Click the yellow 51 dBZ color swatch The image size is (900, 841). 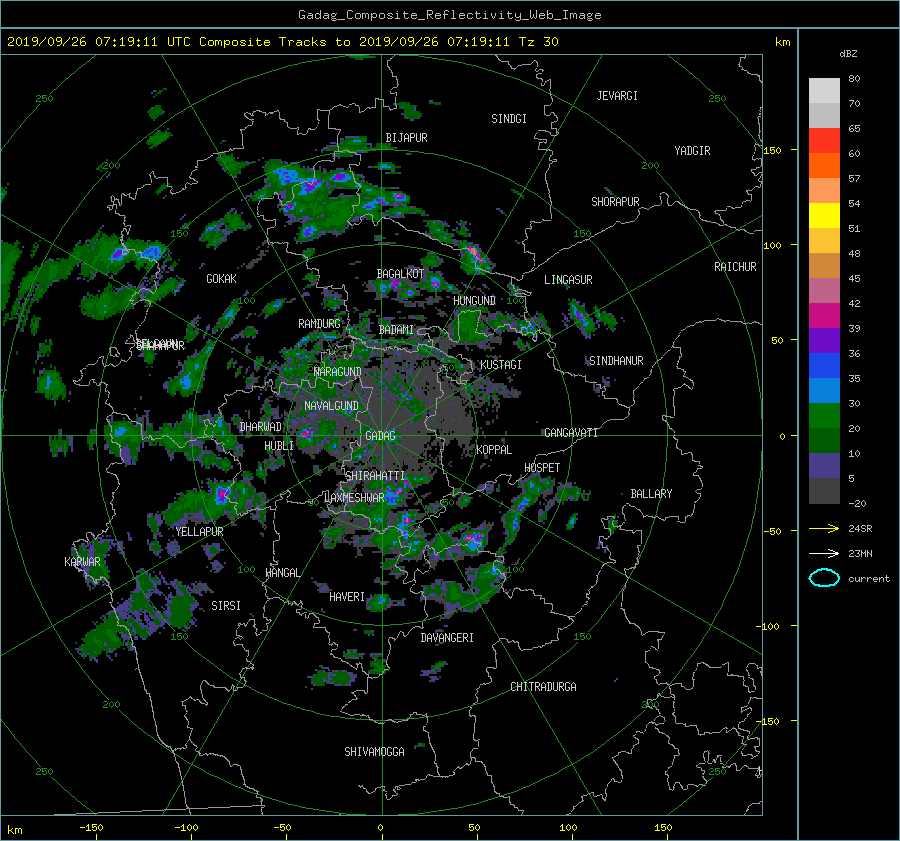(824, 216)
